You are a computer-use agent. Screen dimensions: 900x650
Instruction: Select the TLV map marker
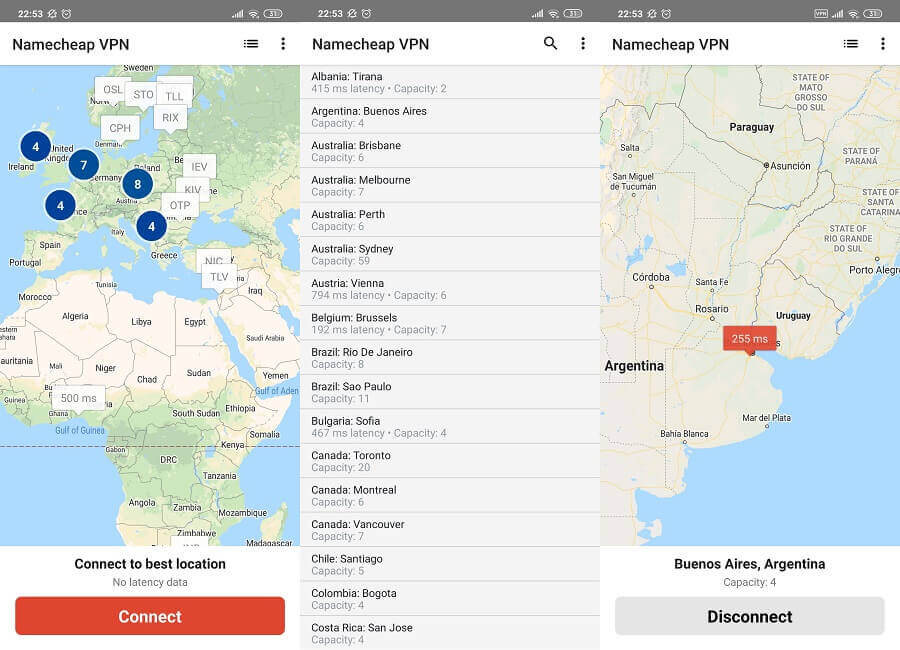click(219, 277)
